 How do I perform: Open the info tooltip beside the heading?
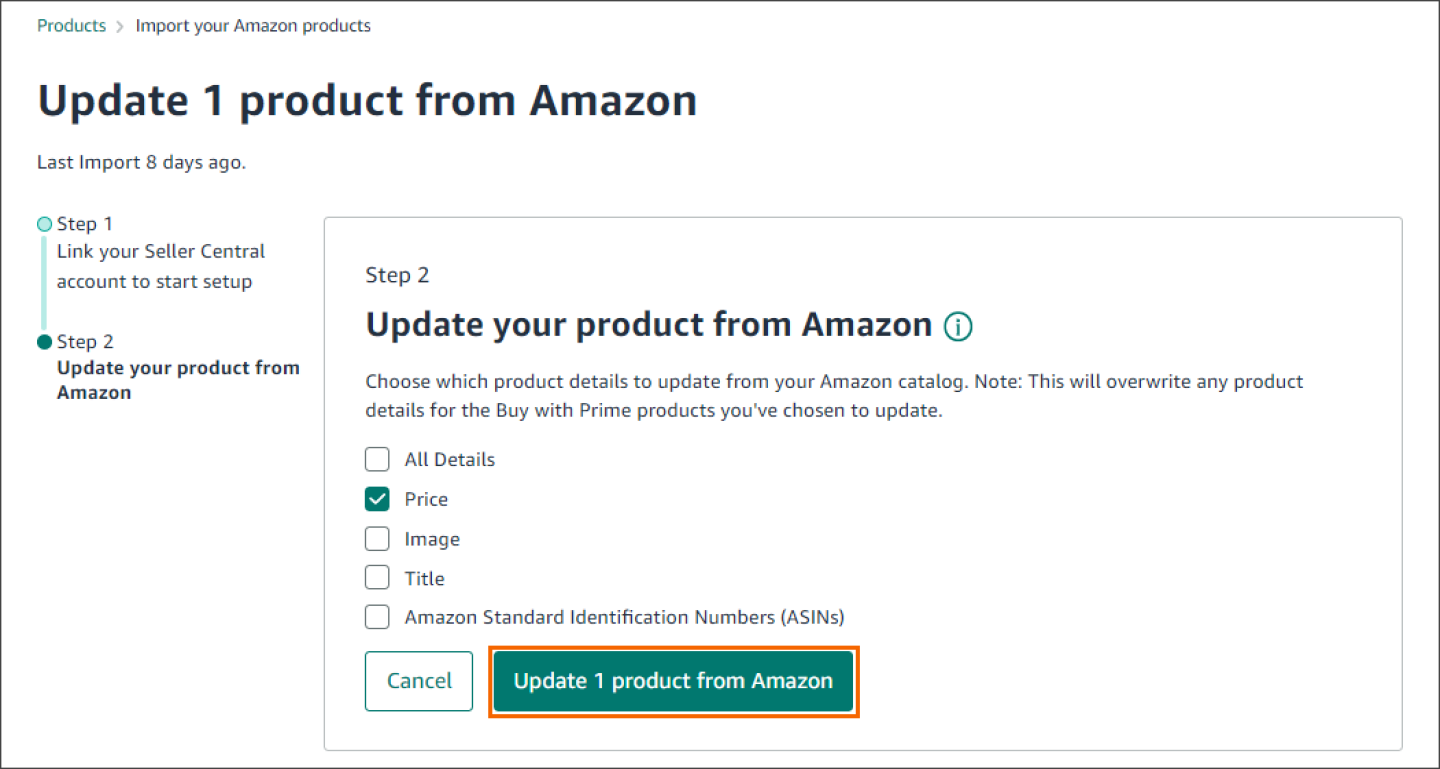point(957,326)
